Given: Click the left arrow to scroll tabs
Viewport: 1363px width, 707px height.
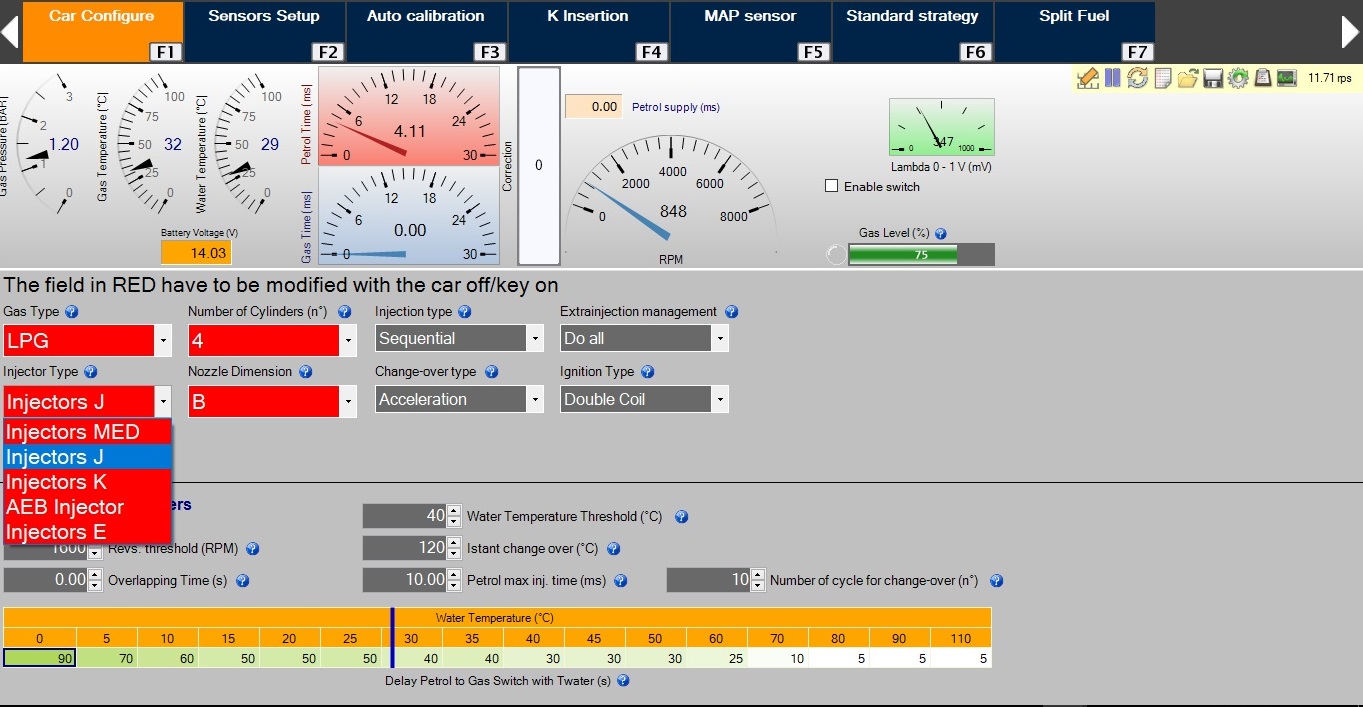Looking at the screenshot, I should [10, 32].
